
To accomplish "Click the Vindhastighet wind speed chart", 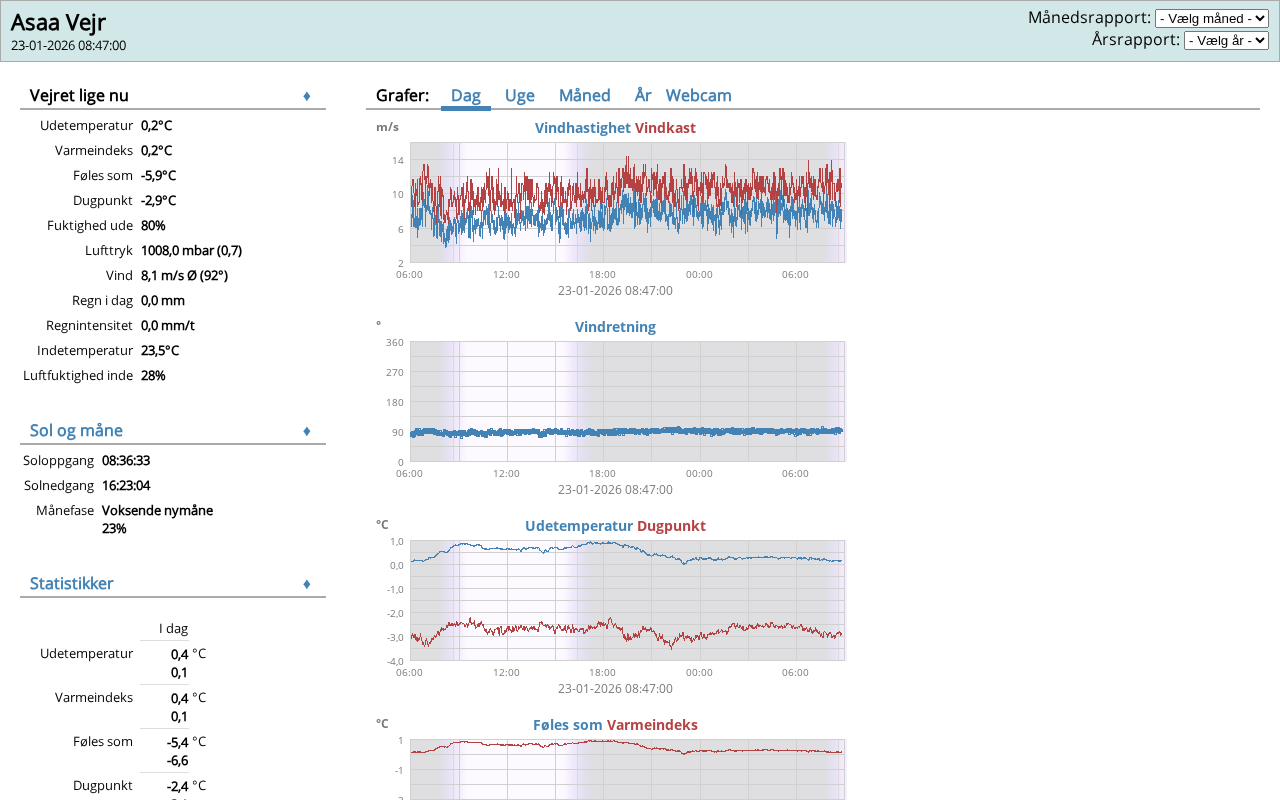I will pyautogui.click(x=627, y=203).
